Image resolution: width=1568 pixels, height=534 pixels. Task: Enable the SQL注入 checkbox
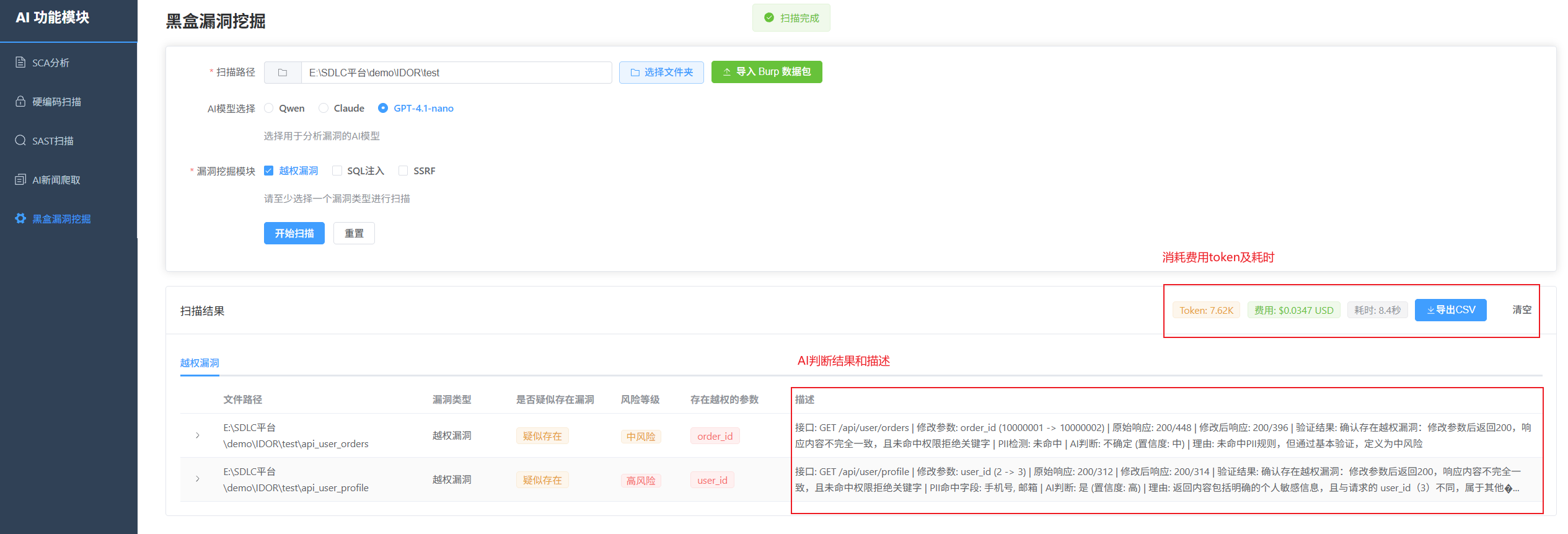click(x=337, y=171)
